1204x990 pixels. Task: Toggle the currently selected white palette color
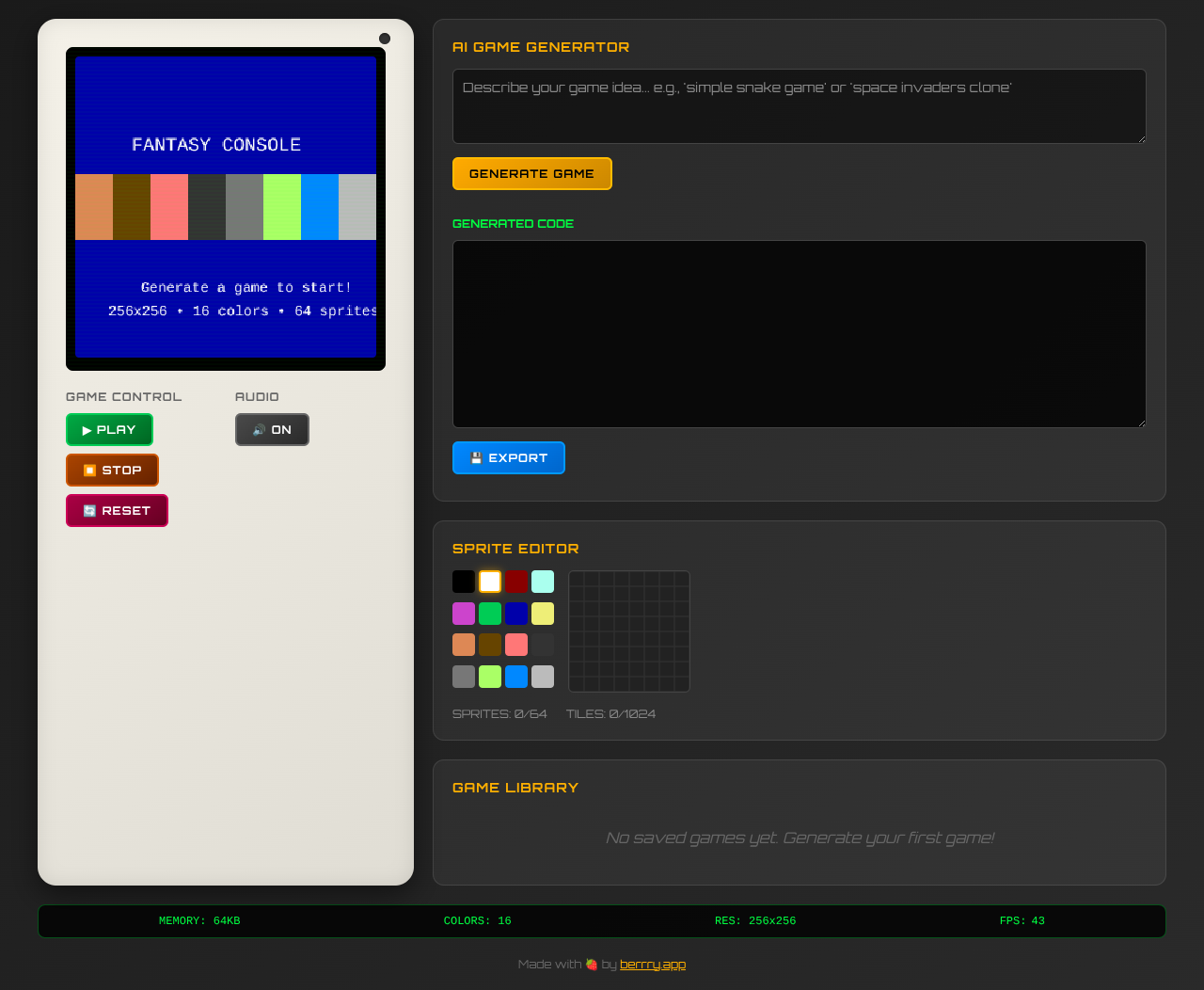[x=489, y=581]
